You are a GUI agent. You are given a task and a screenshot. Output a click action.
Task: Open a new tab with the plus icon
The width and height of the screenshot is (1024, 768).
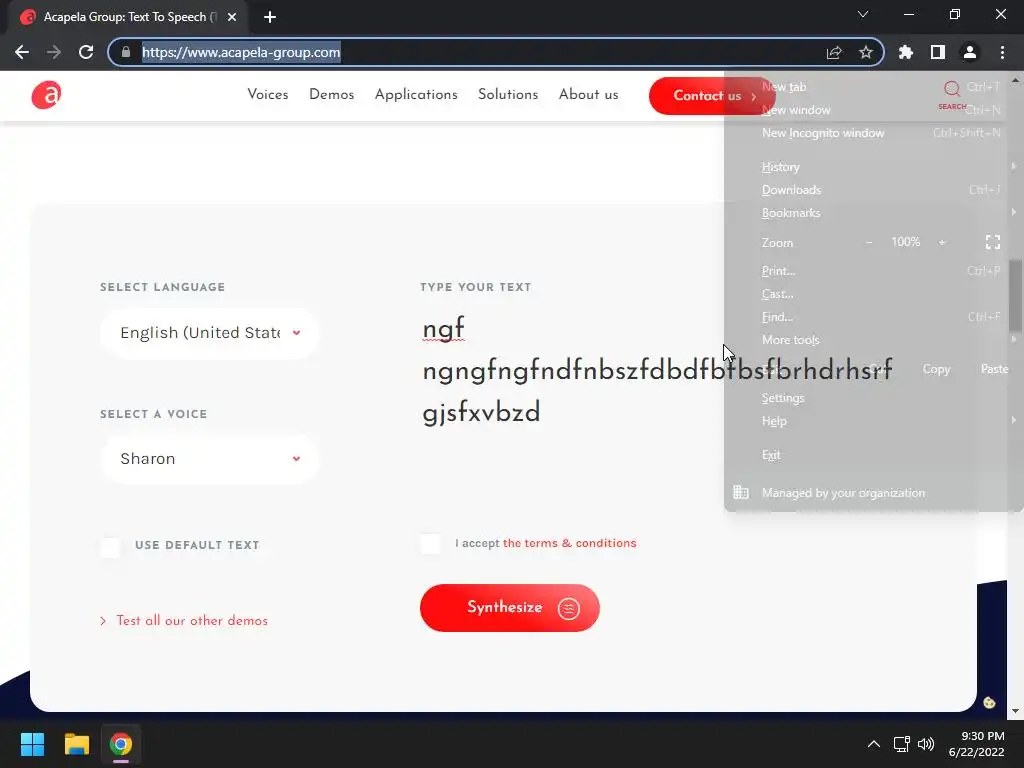coord(270,17)
